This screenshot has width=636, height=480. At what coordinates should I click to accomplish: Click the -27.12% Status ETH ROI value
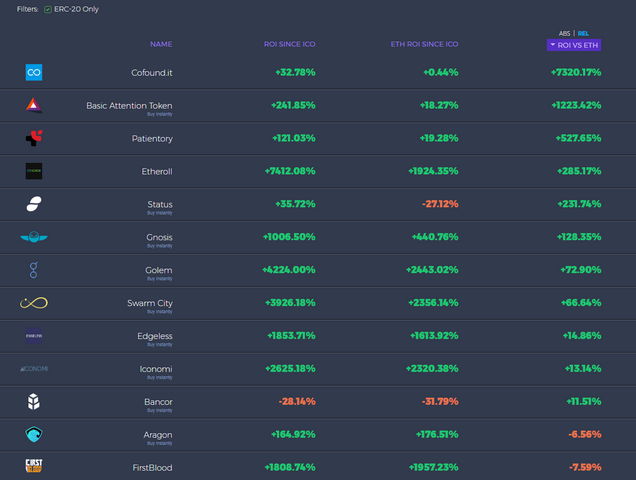pyautogui.click(x=440, y=204)
